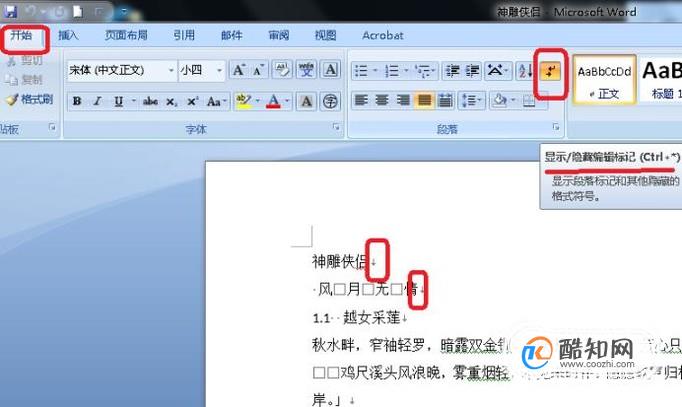Click the new blank document icon
682x407 pixels.
click(78, 12)
